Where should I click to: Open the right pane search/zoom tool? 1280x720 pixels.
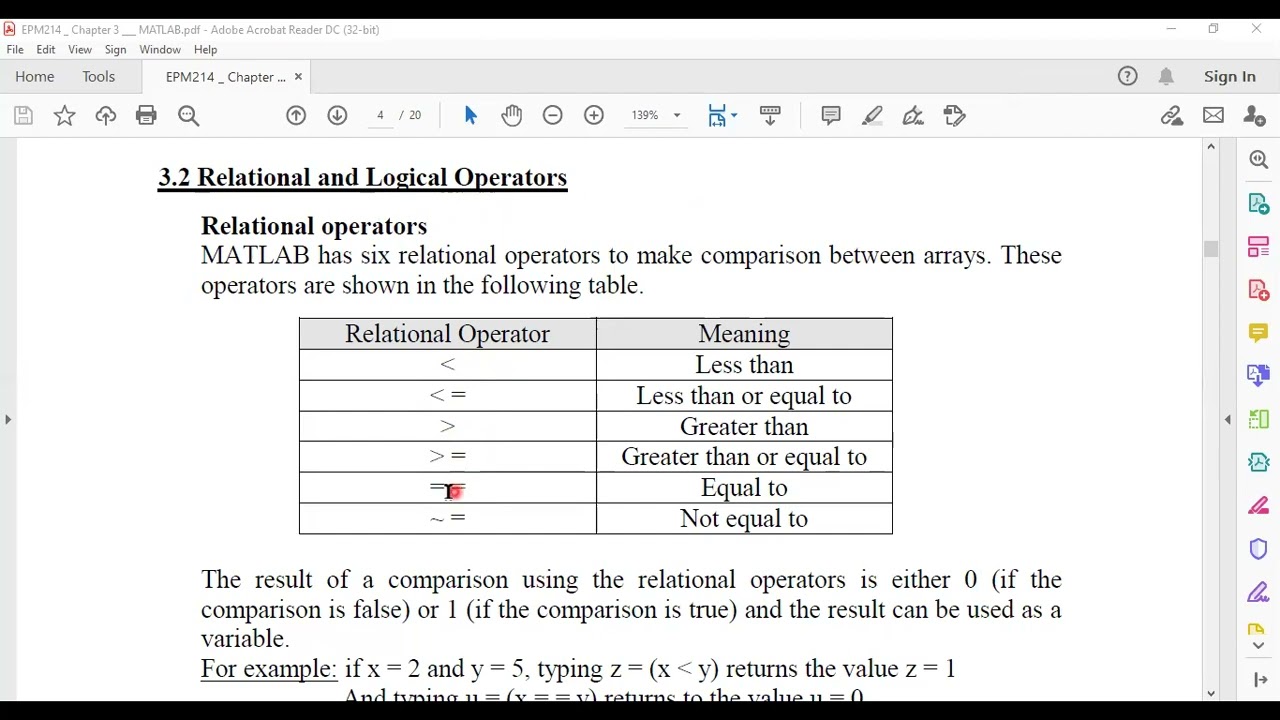[x=1259, y=160]
